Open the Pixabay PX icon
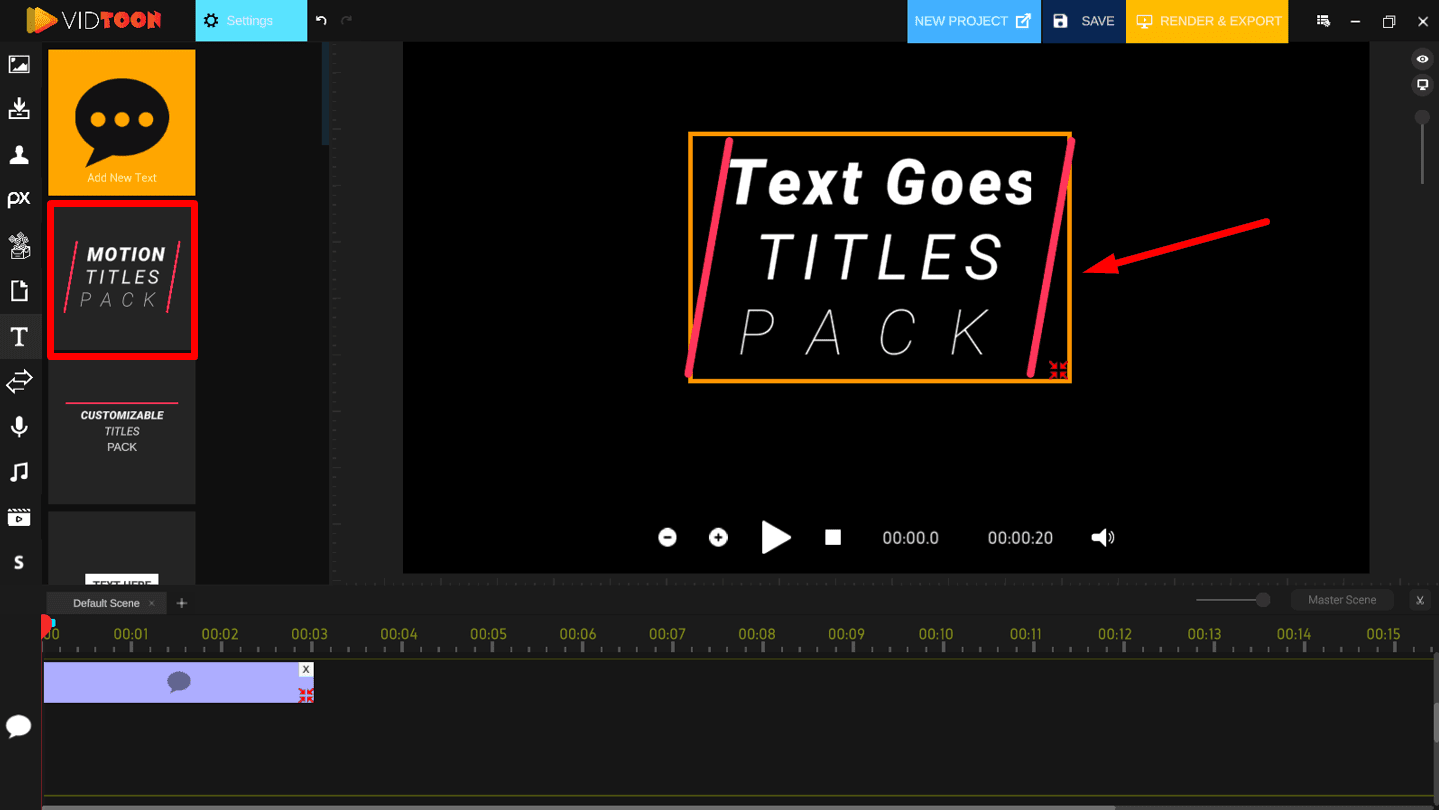 (19, 200)
